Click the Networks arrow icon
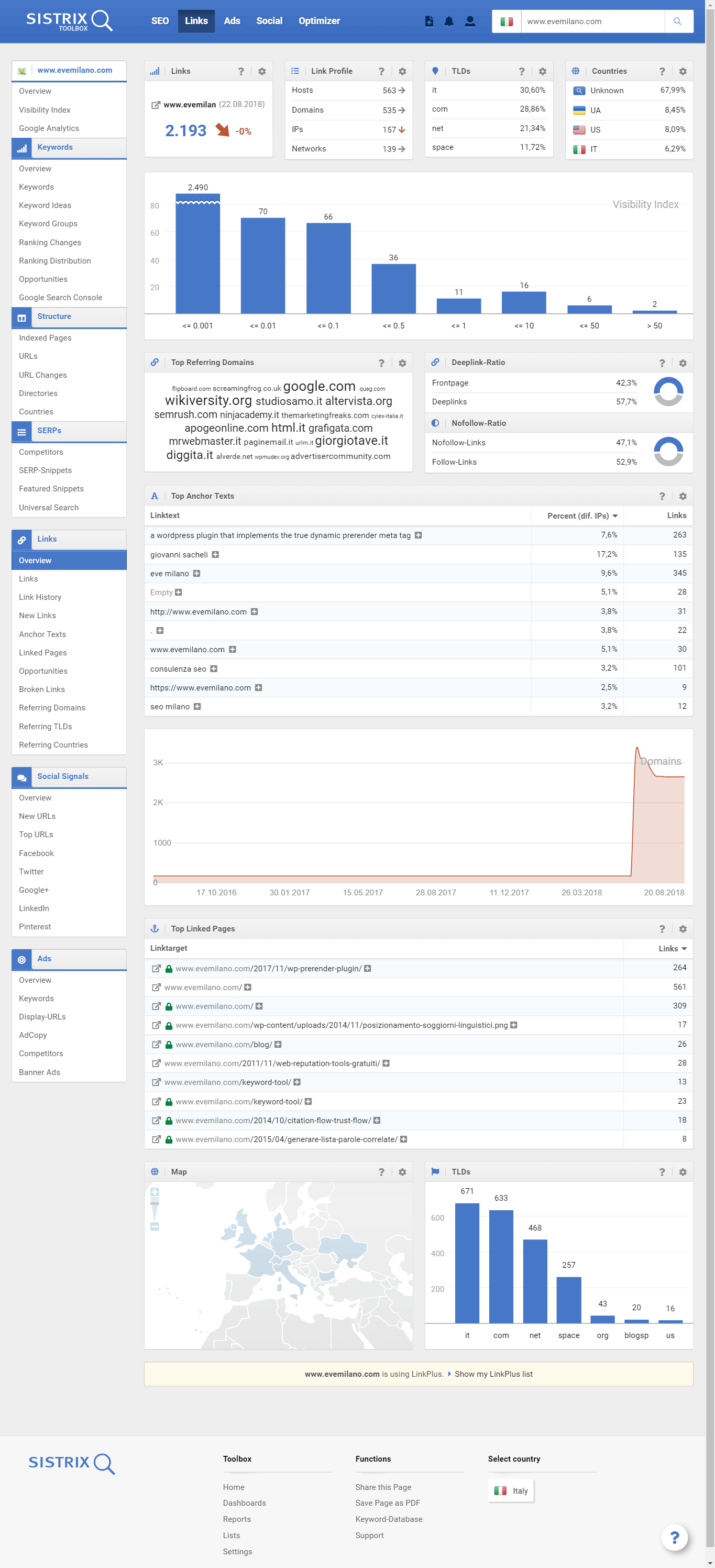Viewport: 715px width, 1568px height. [x=402, y=148]
